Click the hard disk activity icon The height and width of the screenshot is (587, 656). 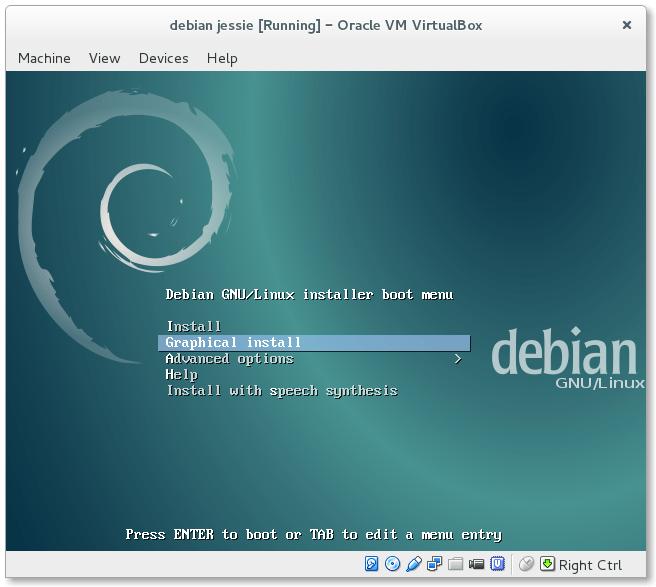coord(371,564)
